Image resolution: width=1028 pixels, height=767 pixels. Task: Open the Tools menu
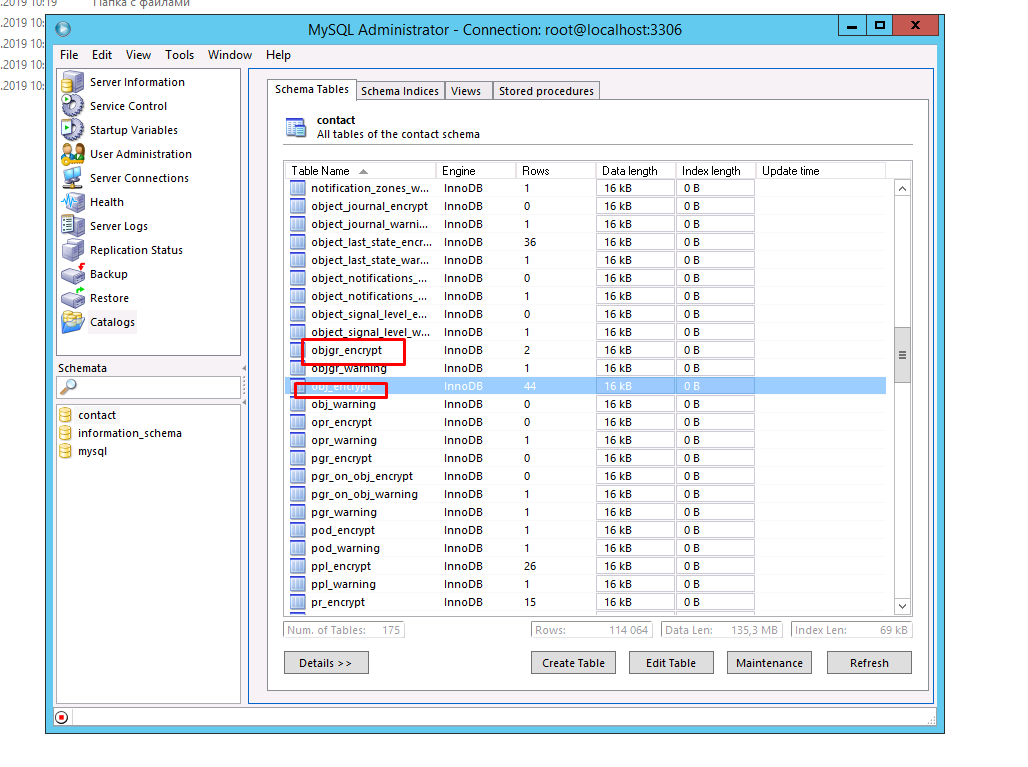pyautogui.click(x=180, y=55)
